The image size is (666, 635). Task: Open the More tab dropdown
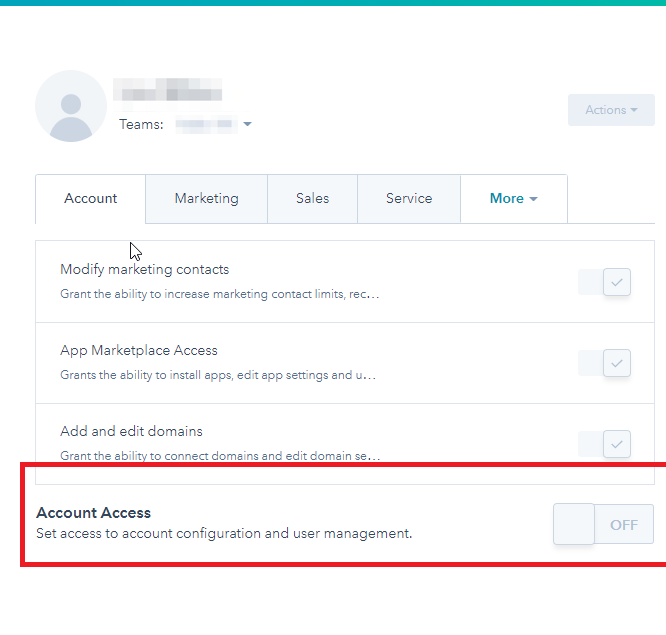[513, 199]
